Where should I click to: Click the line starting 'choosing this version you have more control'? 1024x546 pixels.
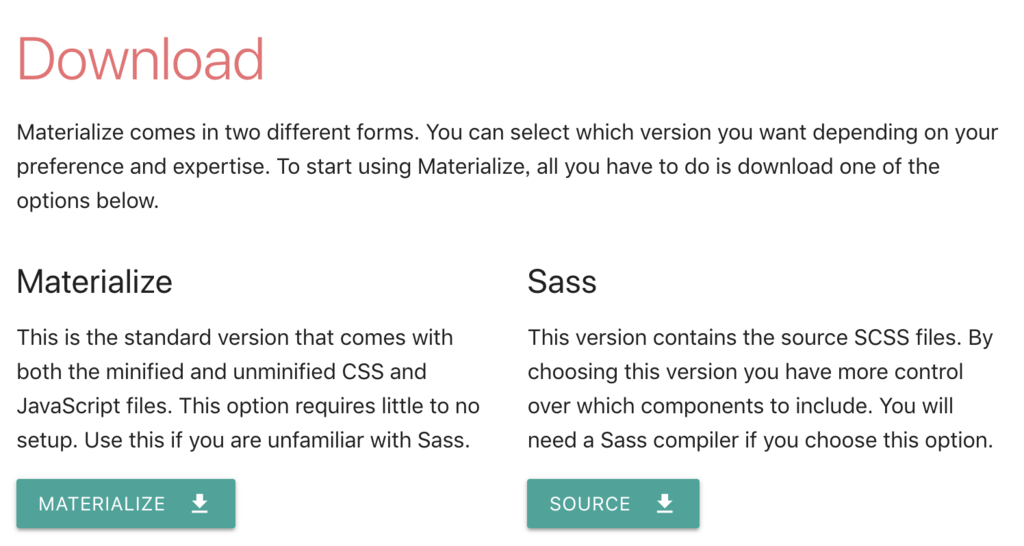[745, 372]
